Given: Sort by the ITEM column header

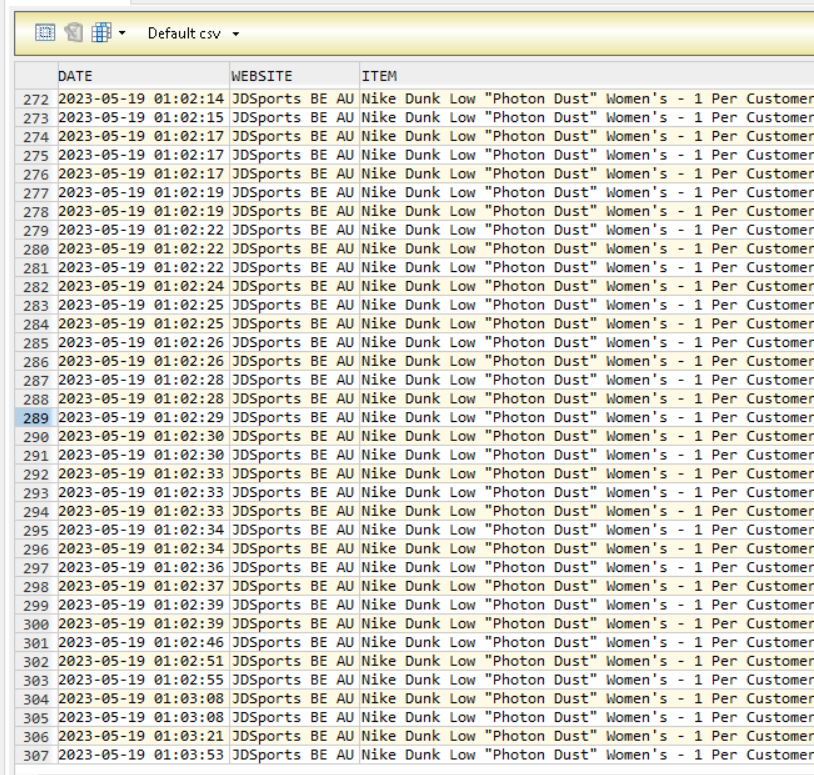Looking at the screenshot, I should click(x=587, y=76).
